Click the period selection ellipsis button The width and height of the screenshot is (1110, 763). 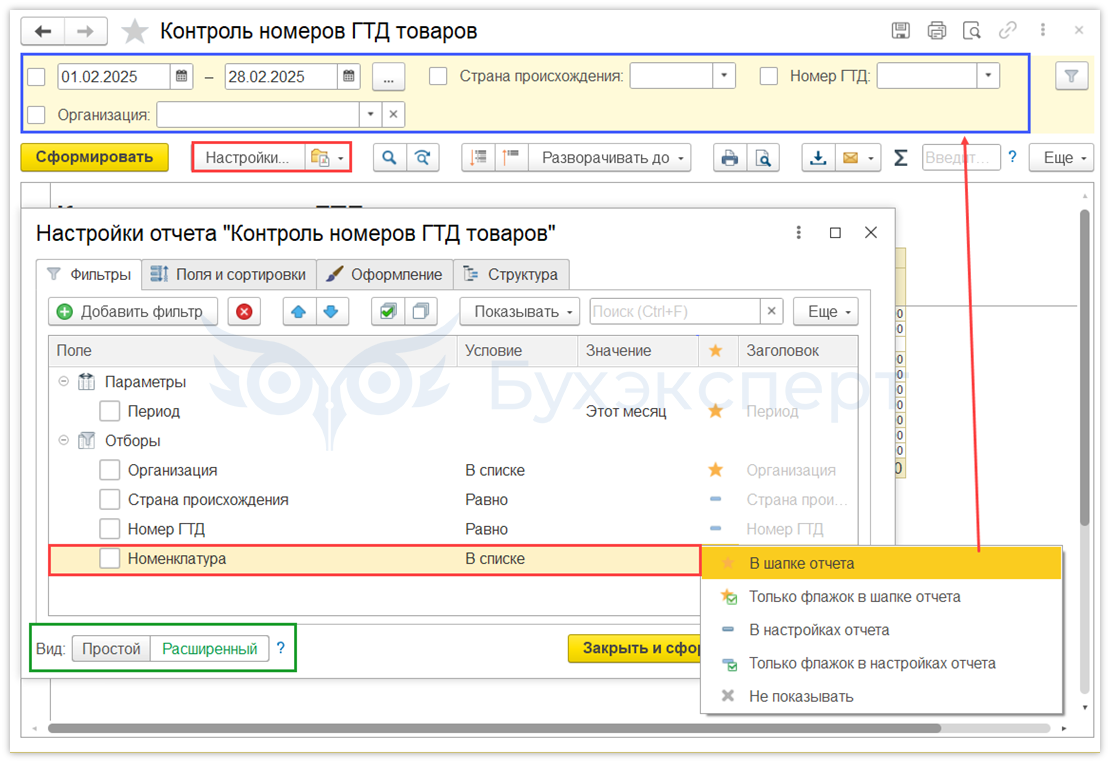[x=389, y=76]
